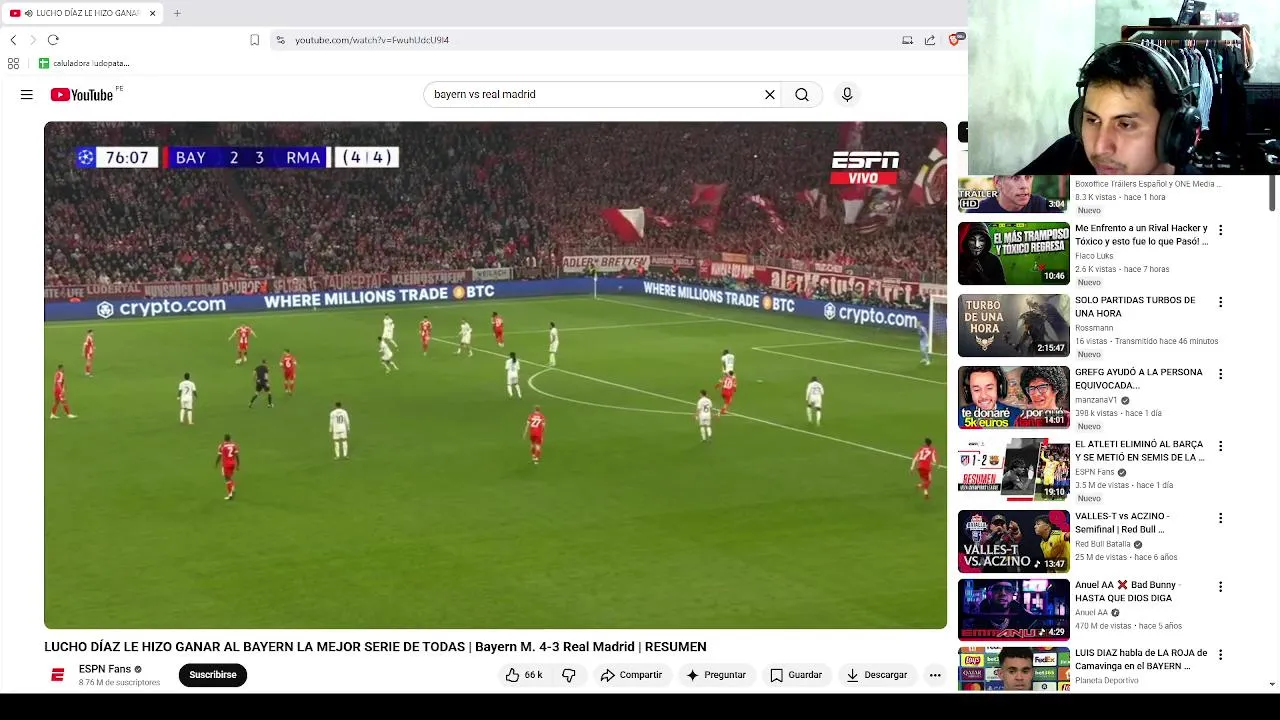This screenshot has height=720, width=1280.
Task: Open the ESPN Fans channel avatar
Action: [58, 676]
